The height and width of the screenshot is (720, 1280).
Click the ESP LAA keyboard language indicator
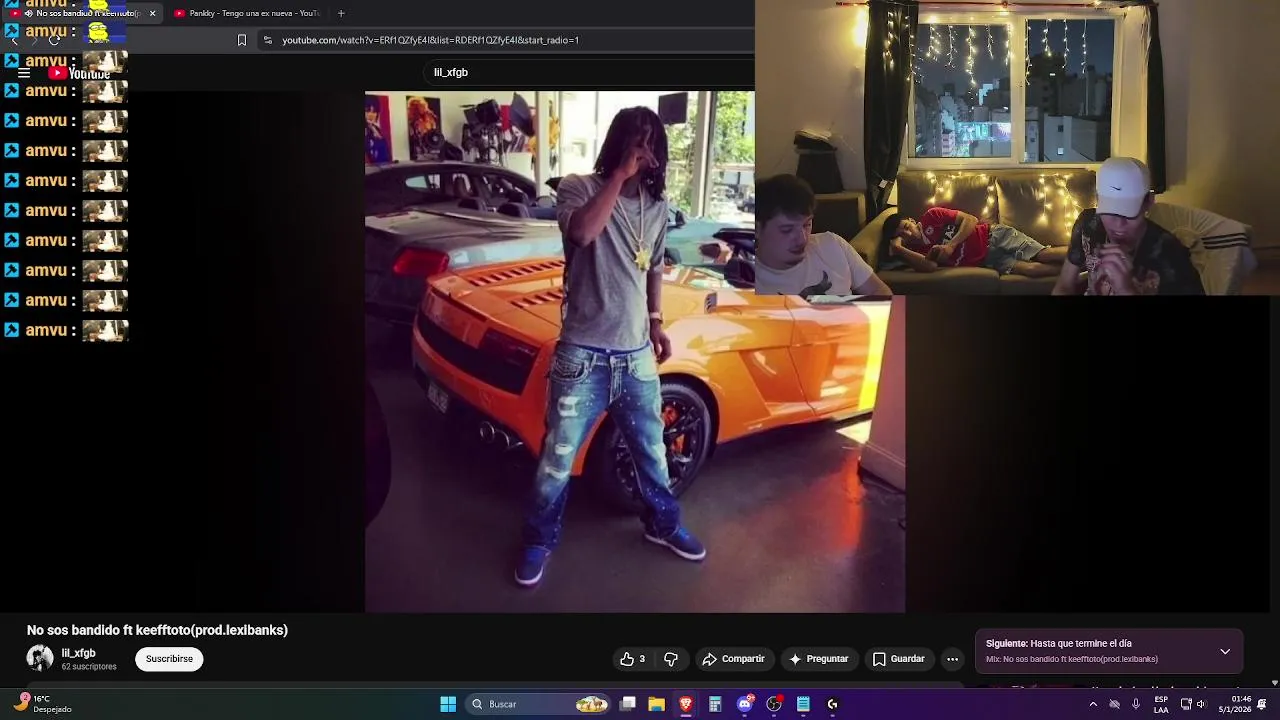pos(1161,704)
